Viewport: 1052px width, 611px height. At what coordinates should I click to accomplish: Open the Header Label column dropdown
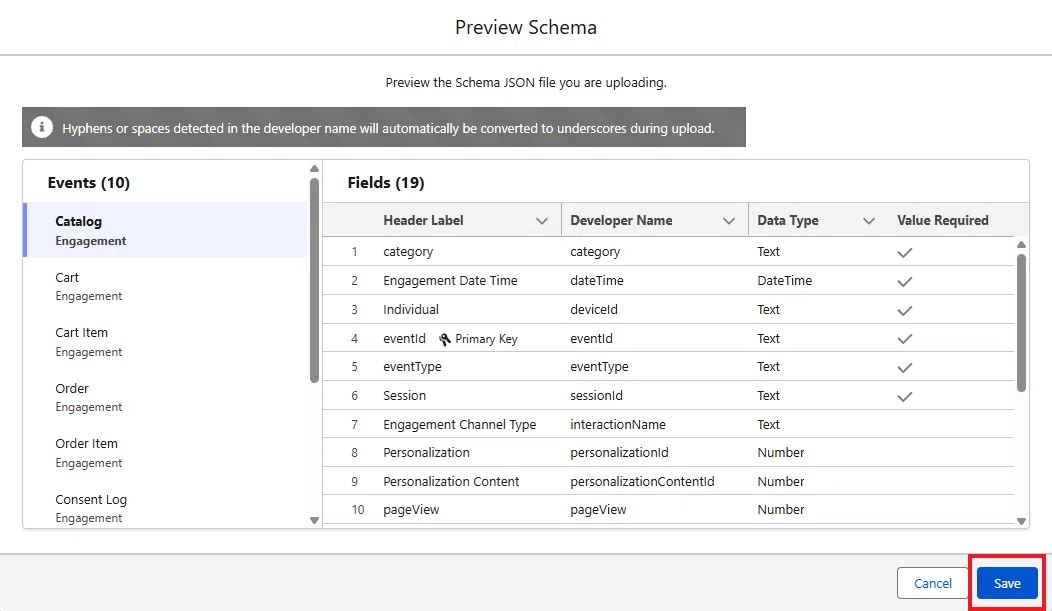[x=541, y=221]
